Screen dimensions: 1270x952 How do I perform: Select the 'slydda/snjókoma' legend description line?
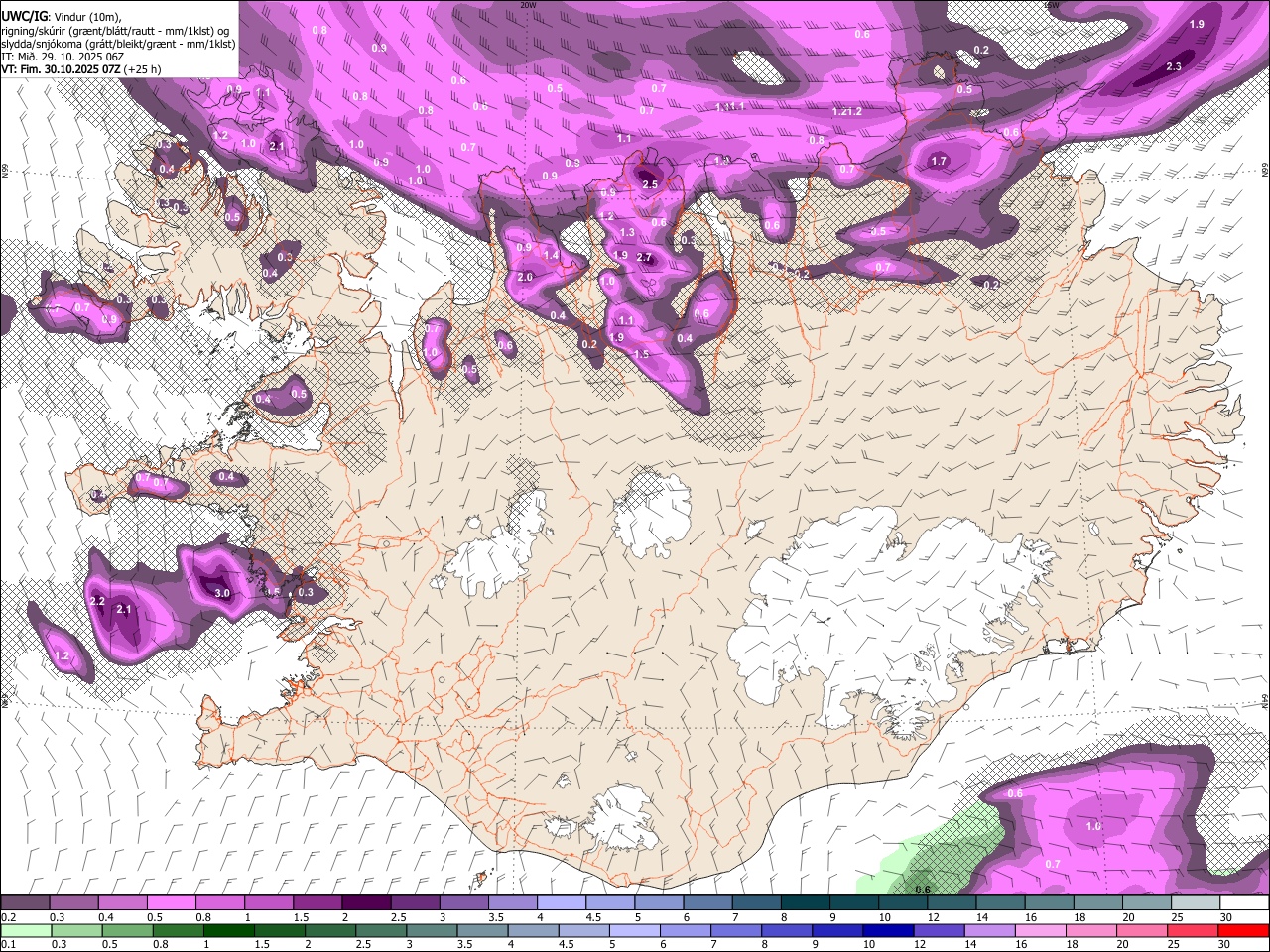tap(119, 44)
